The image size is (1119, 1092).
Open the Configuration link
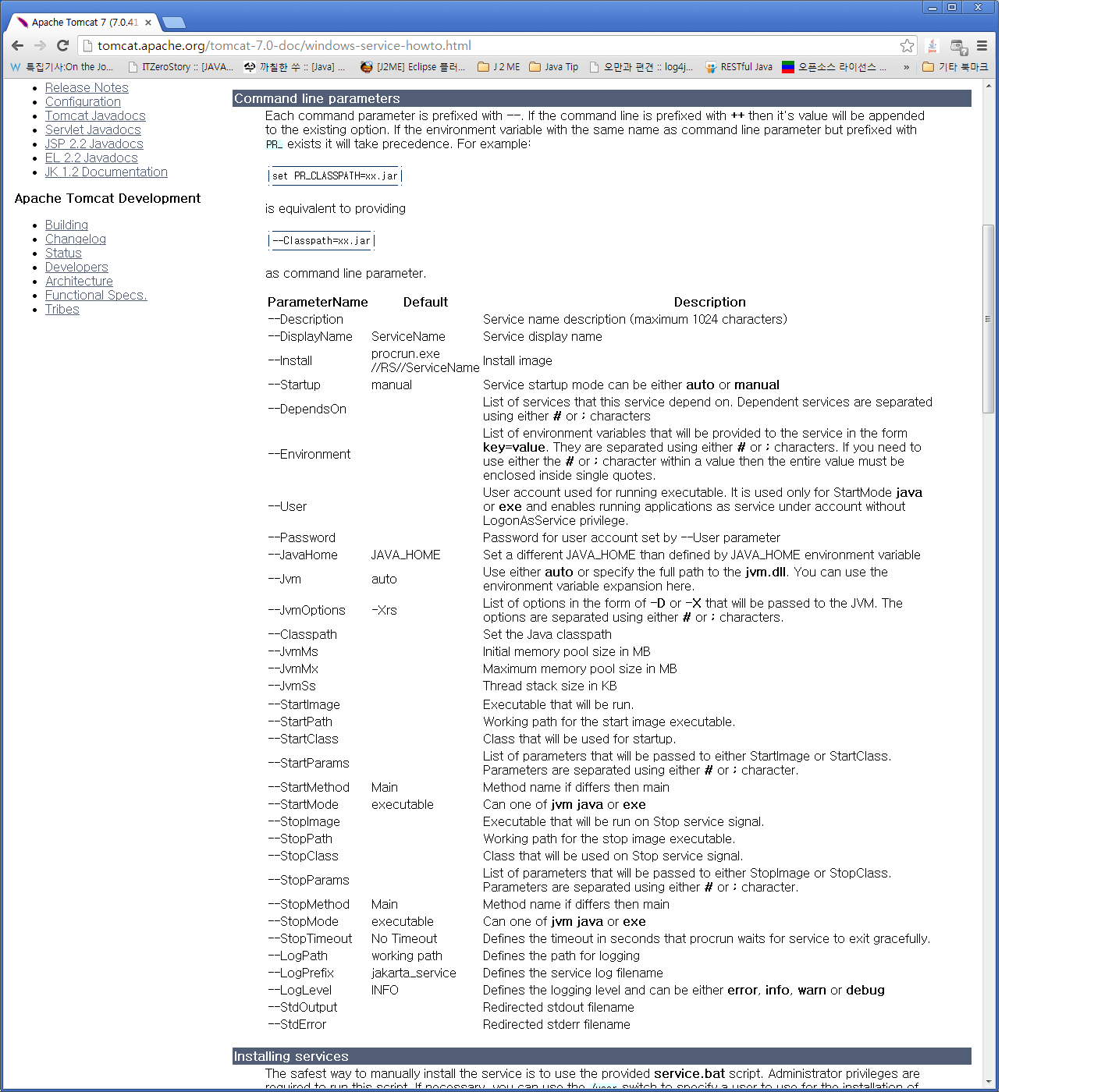point(83,101)
